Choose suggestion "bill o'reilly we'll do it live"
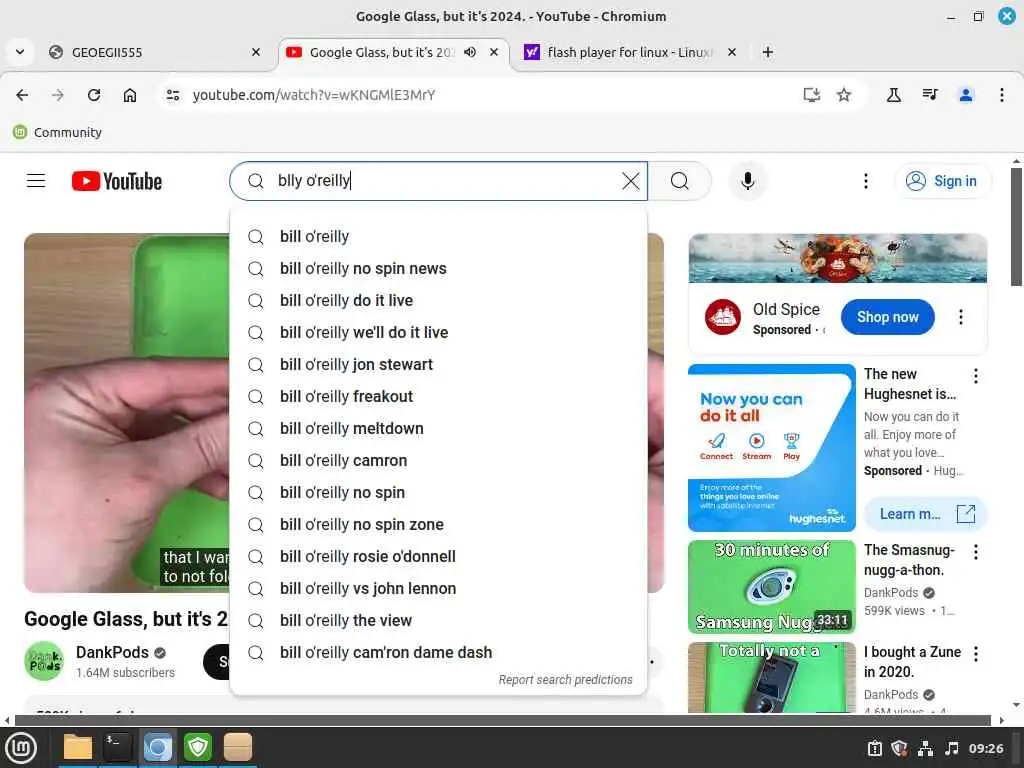This screenshot has width=1024, height=768. click(x=438, y=332)
